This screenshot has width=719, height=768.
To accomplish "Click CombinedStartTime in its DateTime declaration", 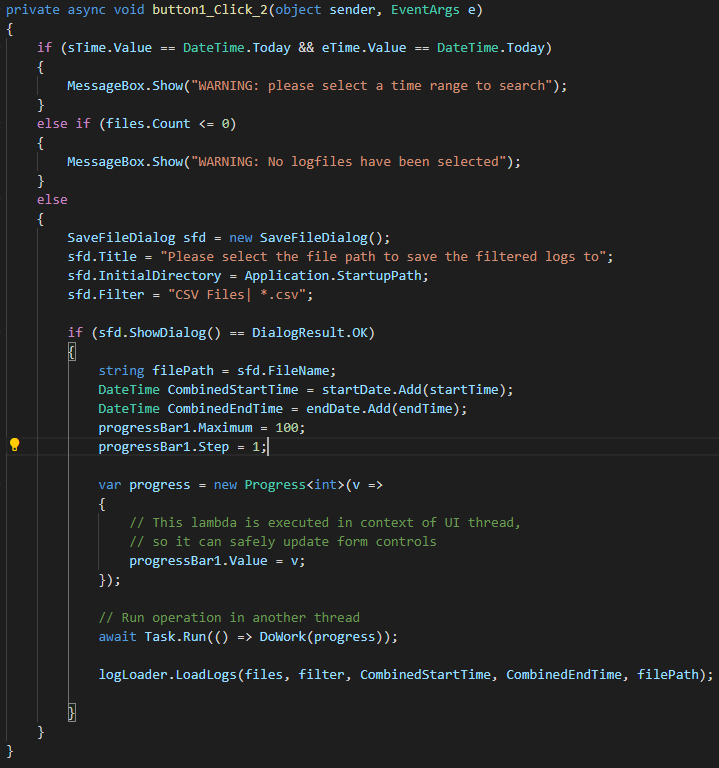I will pyautogui.click(x=233, y=389).
